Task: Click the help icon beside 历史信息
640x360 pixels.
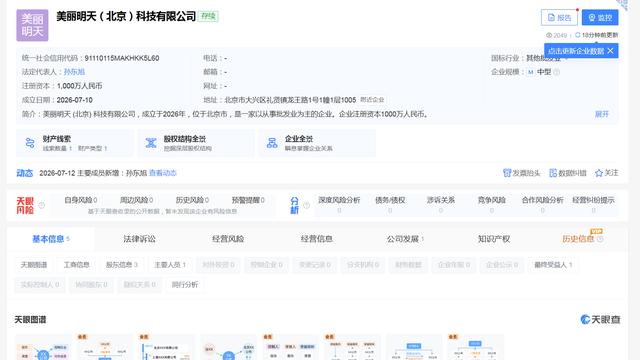Action: tap(600, 239)
